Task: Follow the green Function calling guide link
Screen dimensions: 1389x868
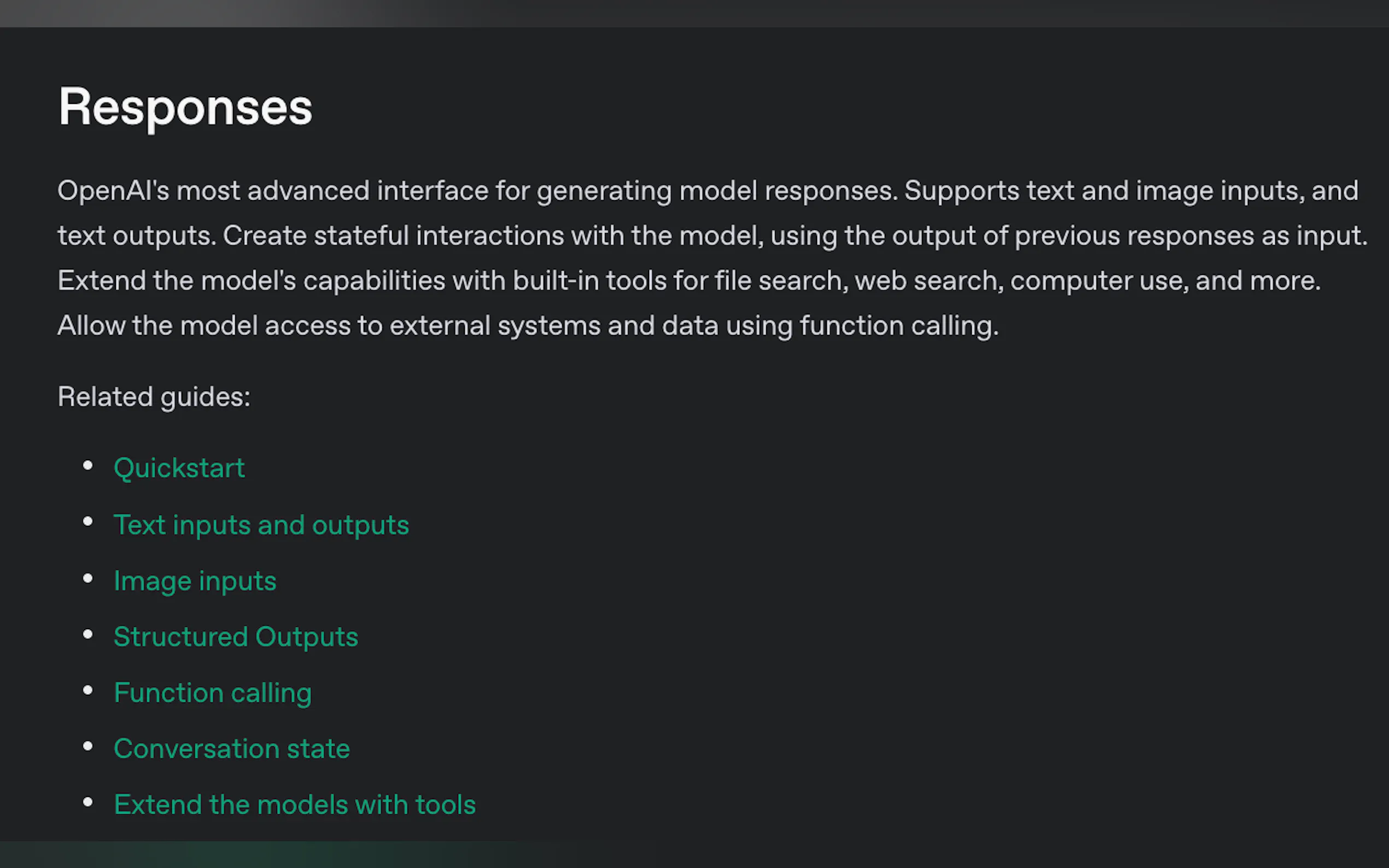Action: point(213,693)
